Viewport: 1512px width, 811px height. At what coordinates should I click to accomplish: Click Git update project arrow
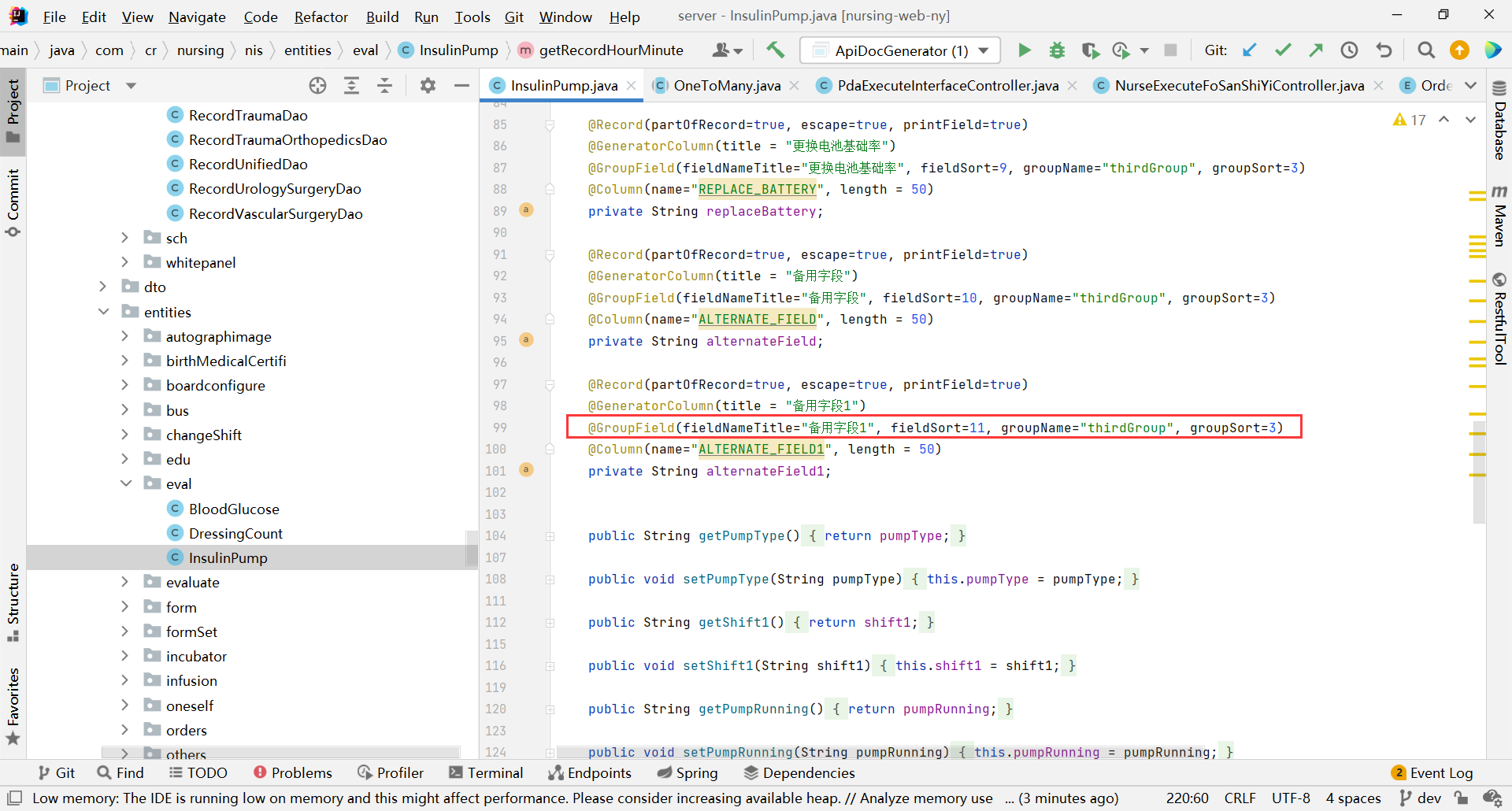1250,50
